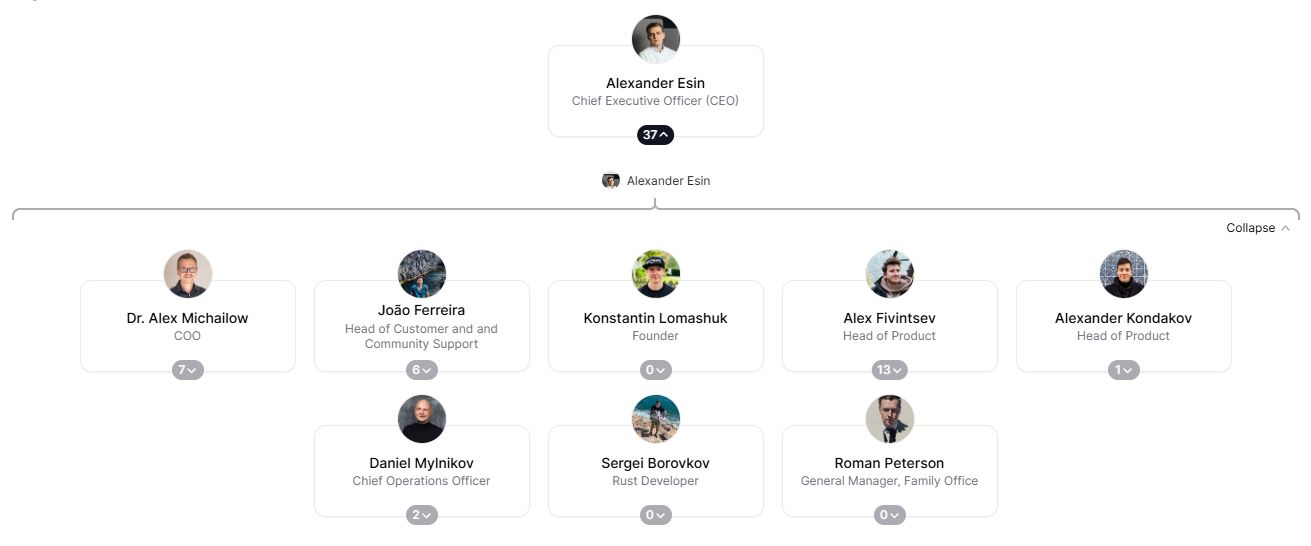The image size is (1311, 546).
Task: Click Alexander Esin's profile photo at top
Action: coord(656,40)
